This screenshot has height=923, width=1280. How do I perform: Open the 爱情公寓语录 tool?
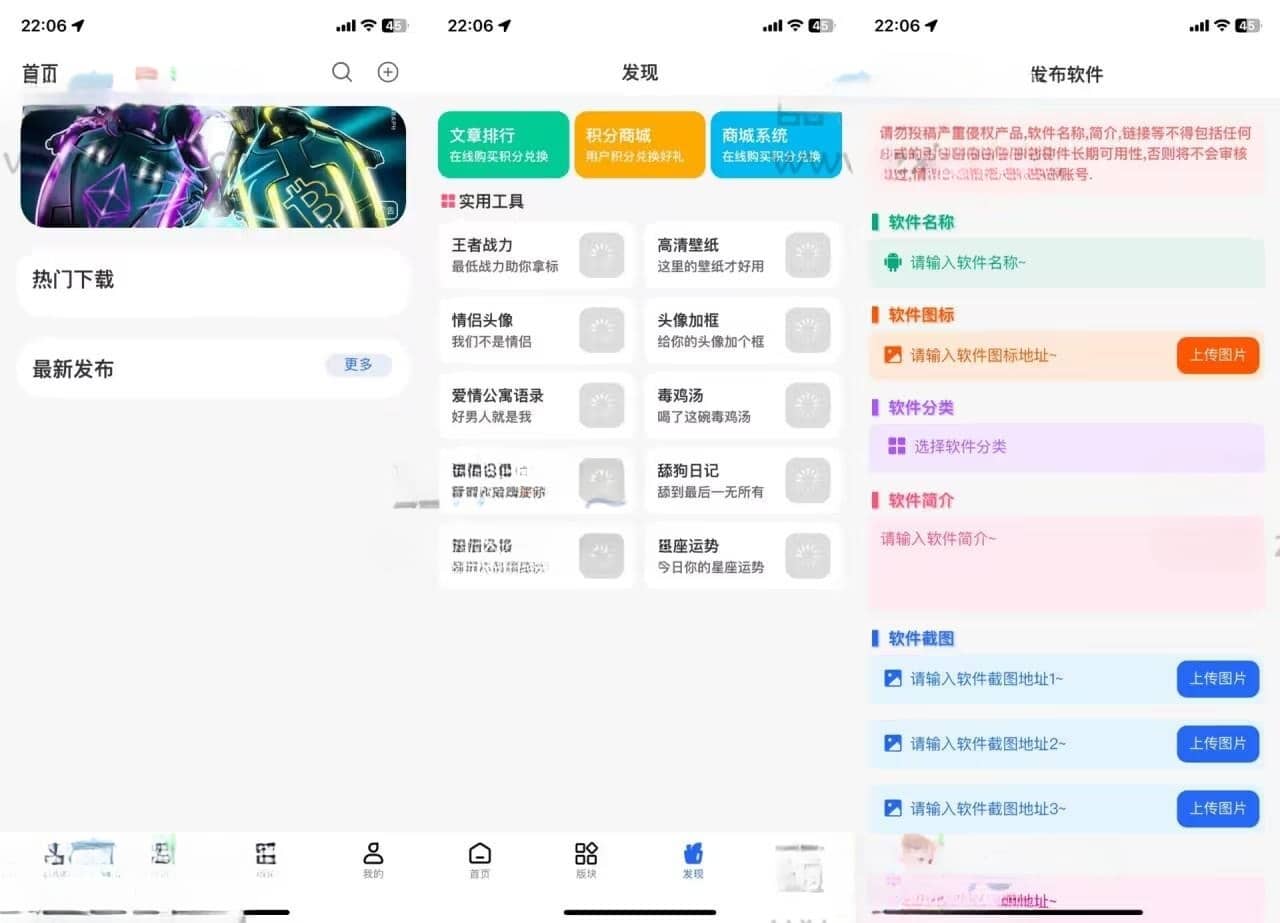pyautogui.click(x=536, y=406)
